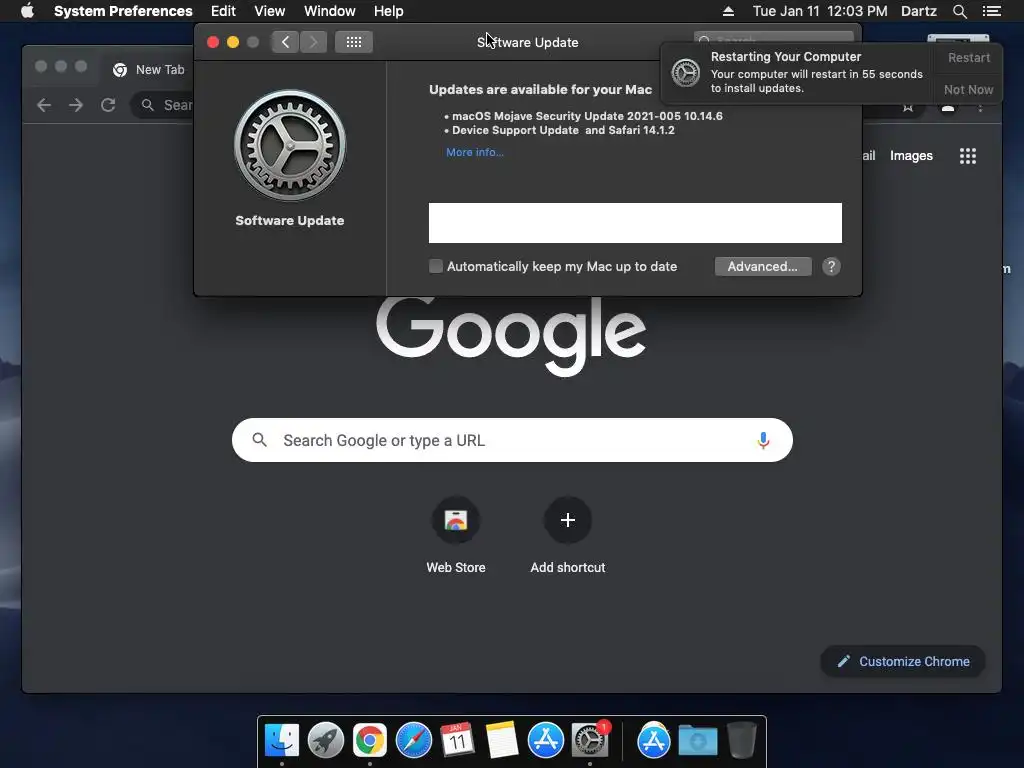The width and height of the screenshot is (1024, 768).
Task: Choose Not Now in the notification
Action: (968, 89)
